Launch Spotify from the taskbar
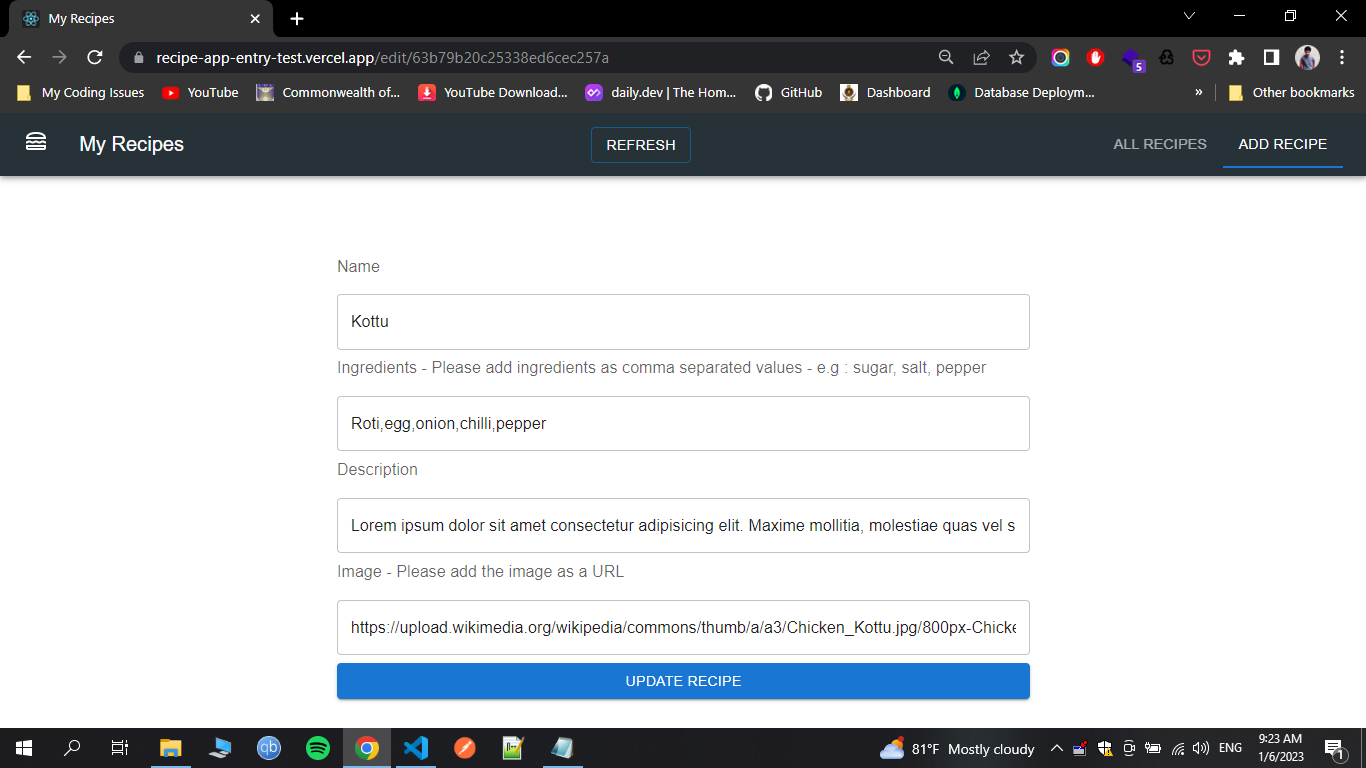Screen dimensions: 1366x768 pyautogui.click(x=318, y=748)
